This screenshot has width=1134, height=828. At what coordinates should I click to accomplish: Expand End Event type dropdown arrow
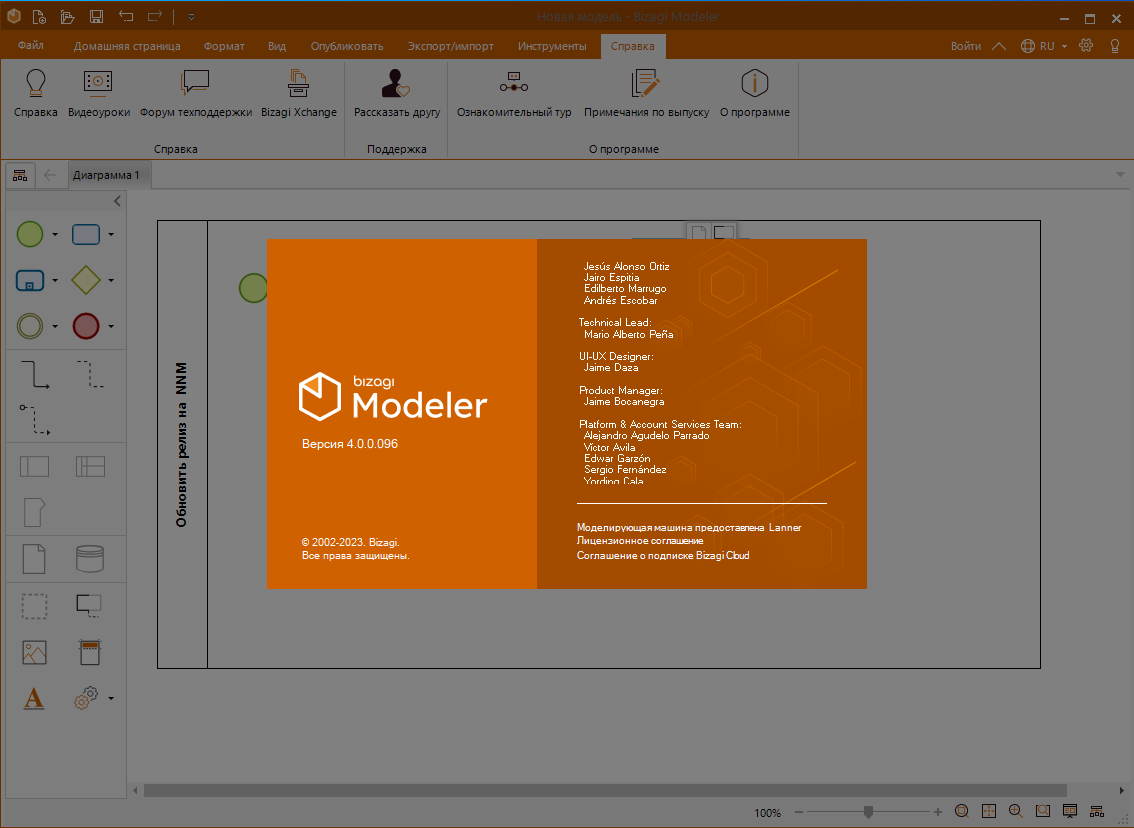[111, 326]
